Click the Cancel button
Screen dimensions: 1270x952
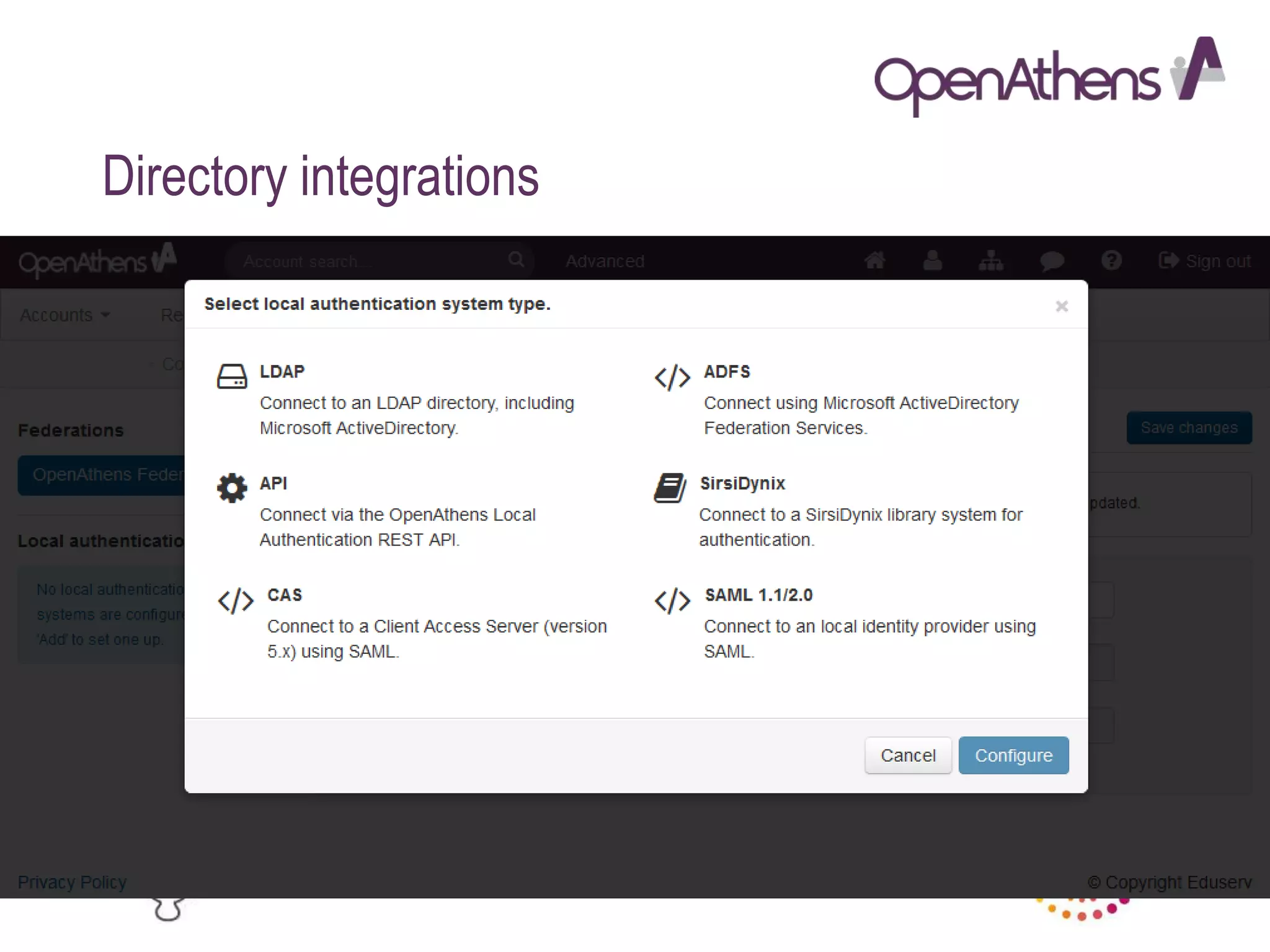coord(908,756)
